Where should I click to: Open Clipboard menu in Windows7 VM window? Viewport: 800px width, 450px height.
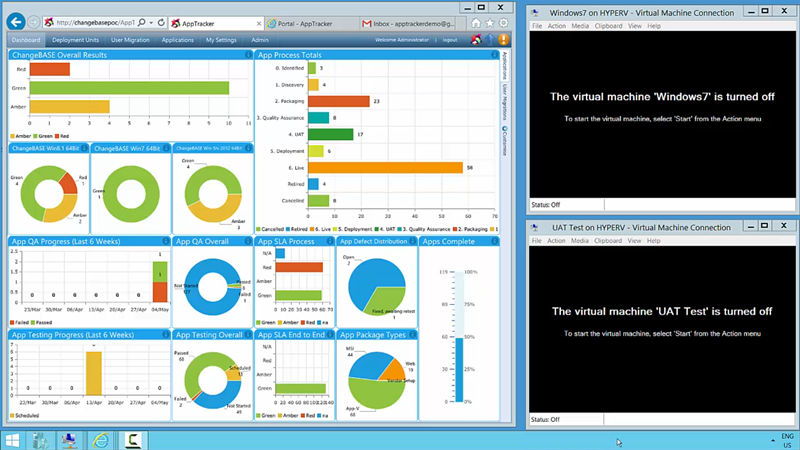(608, 26)
